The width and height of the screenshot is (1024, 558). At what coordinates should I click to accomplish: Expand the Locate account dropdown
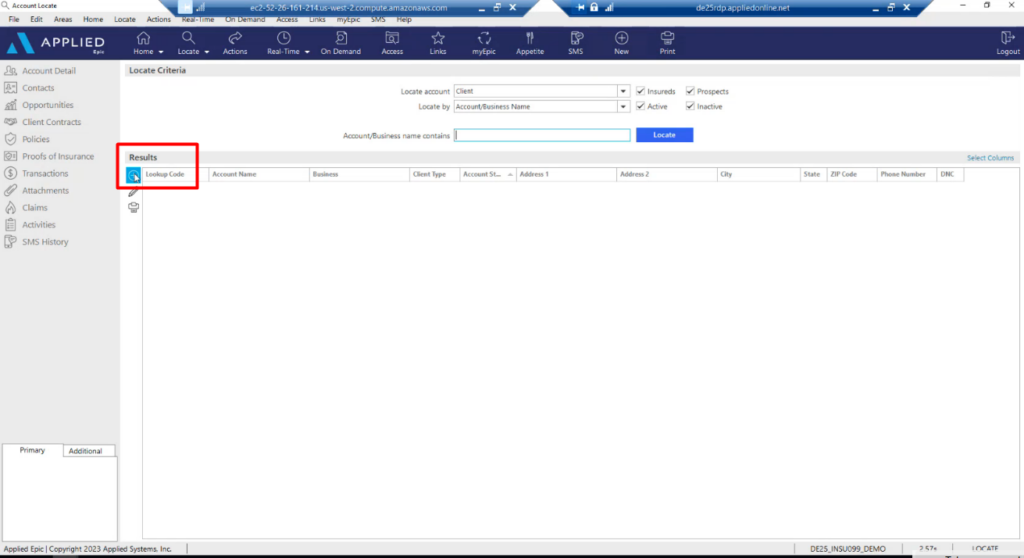623,91
